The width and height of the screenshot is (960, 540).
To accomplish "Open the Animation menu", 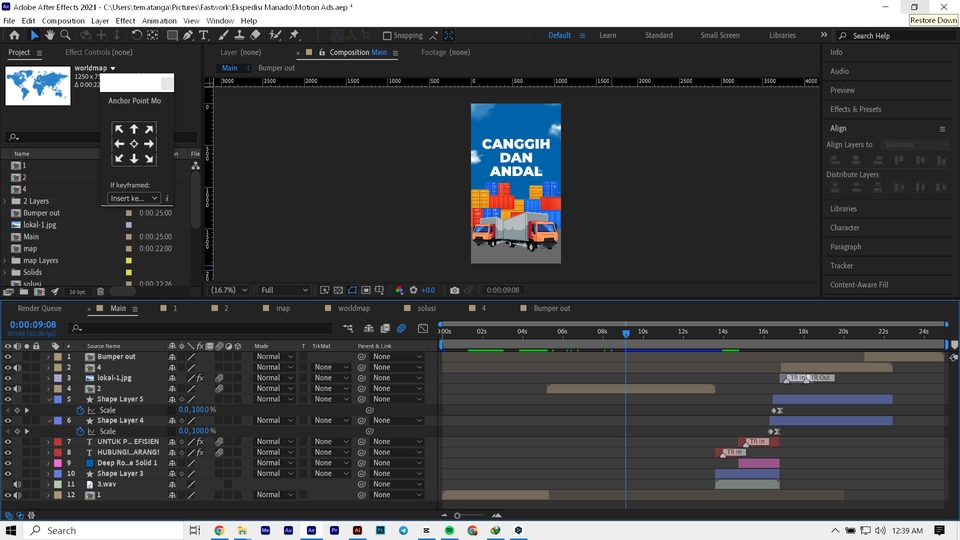I will click(x=159, y=21).
